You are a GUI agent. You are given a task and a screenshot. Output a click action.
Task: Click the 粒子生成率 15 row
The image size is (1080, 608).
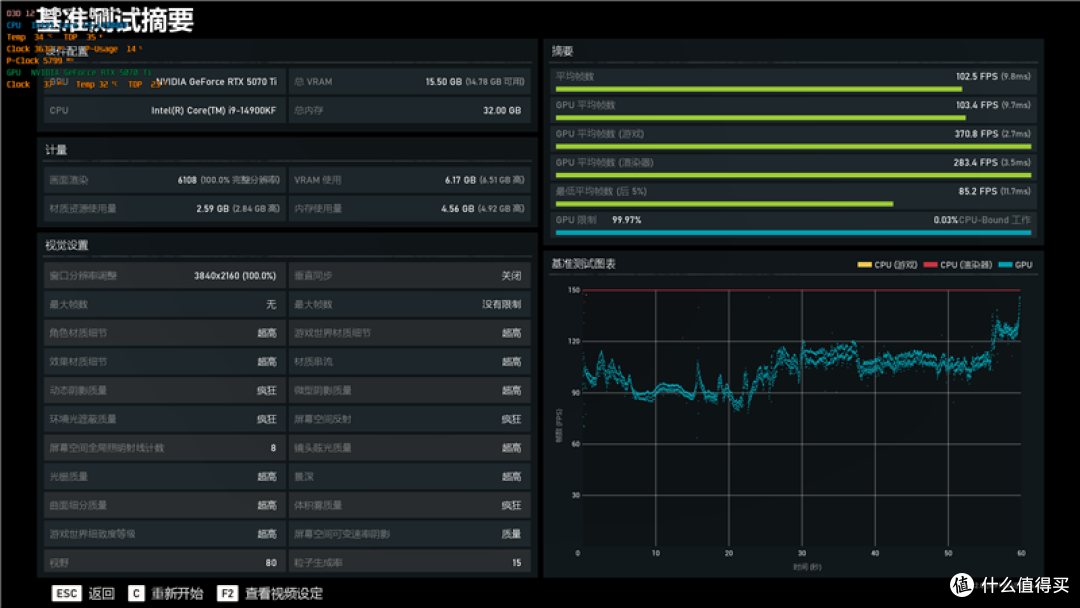click(x=409, y=563)
